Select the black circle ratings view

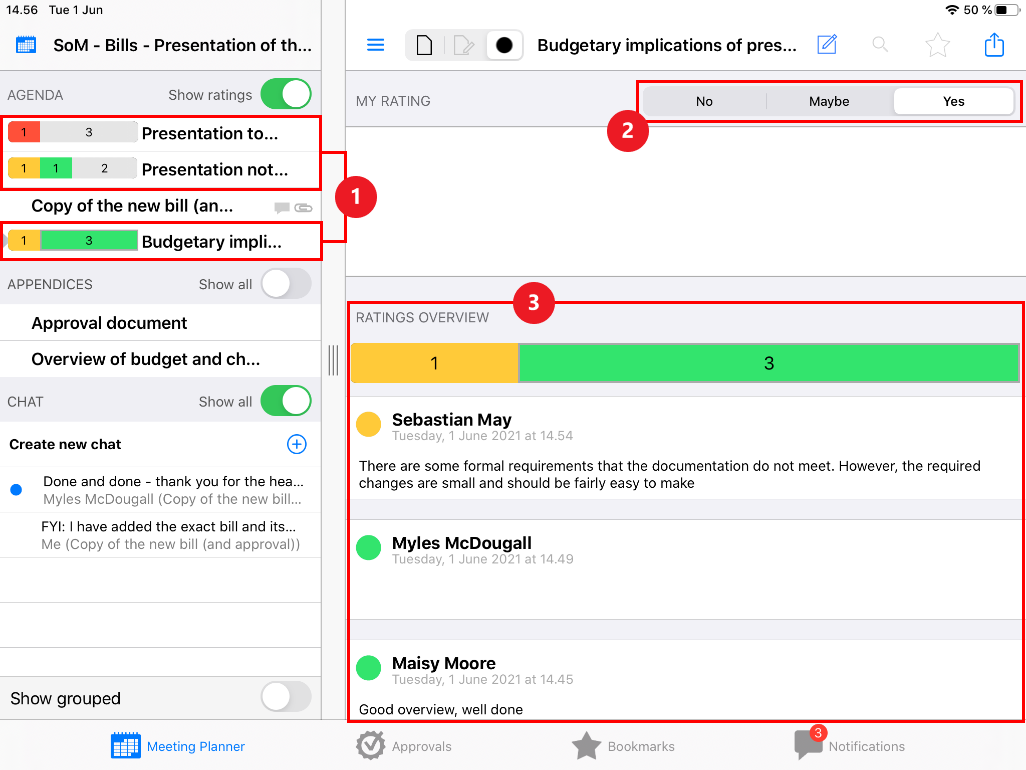point(504,45)
